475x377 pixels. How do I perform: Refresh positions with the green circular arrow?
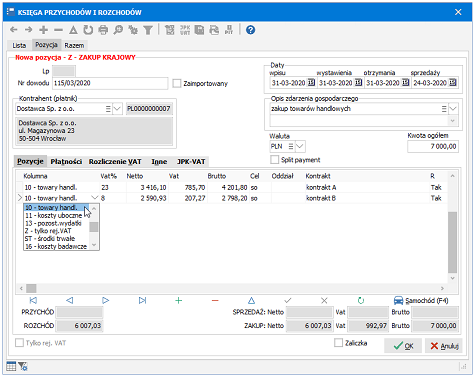(x=361, y=300)
